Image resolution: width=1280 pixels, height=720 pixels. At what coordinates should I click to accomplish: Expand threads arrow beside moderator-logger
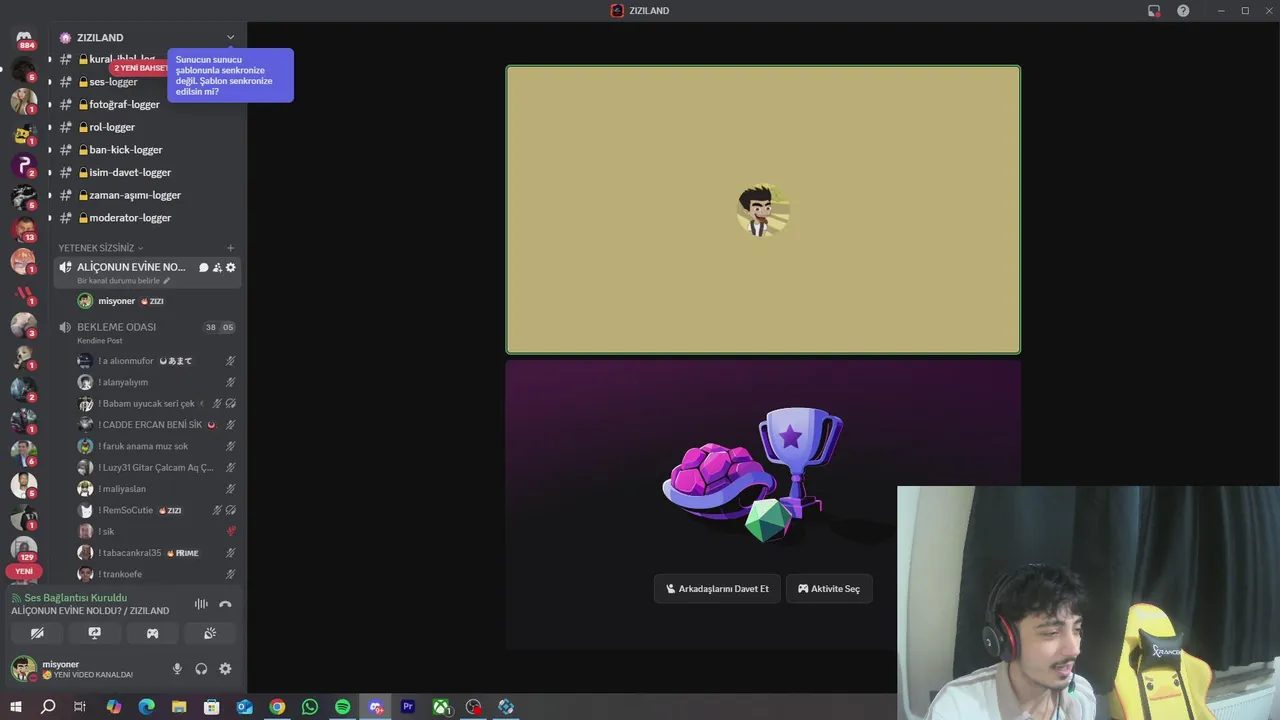[x=50, y=218]
